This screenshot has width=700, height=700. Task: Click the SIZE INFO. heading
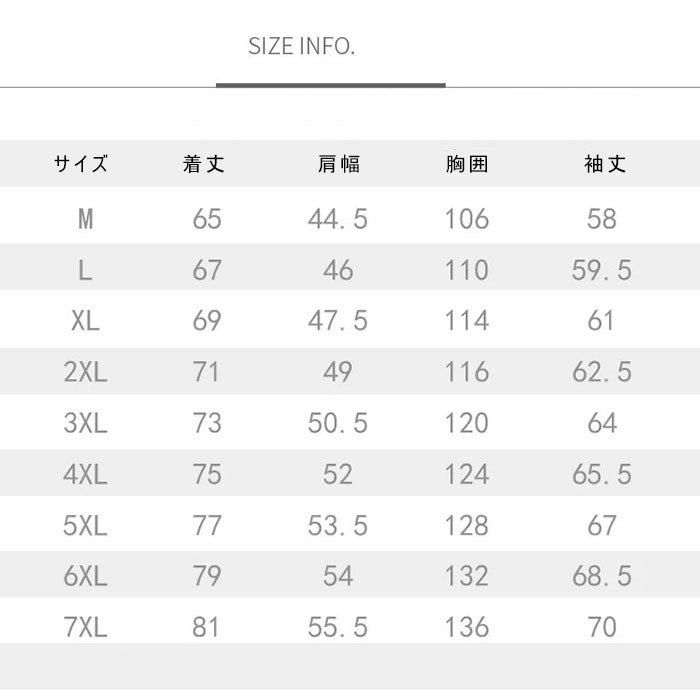click(x=301, y=47)
